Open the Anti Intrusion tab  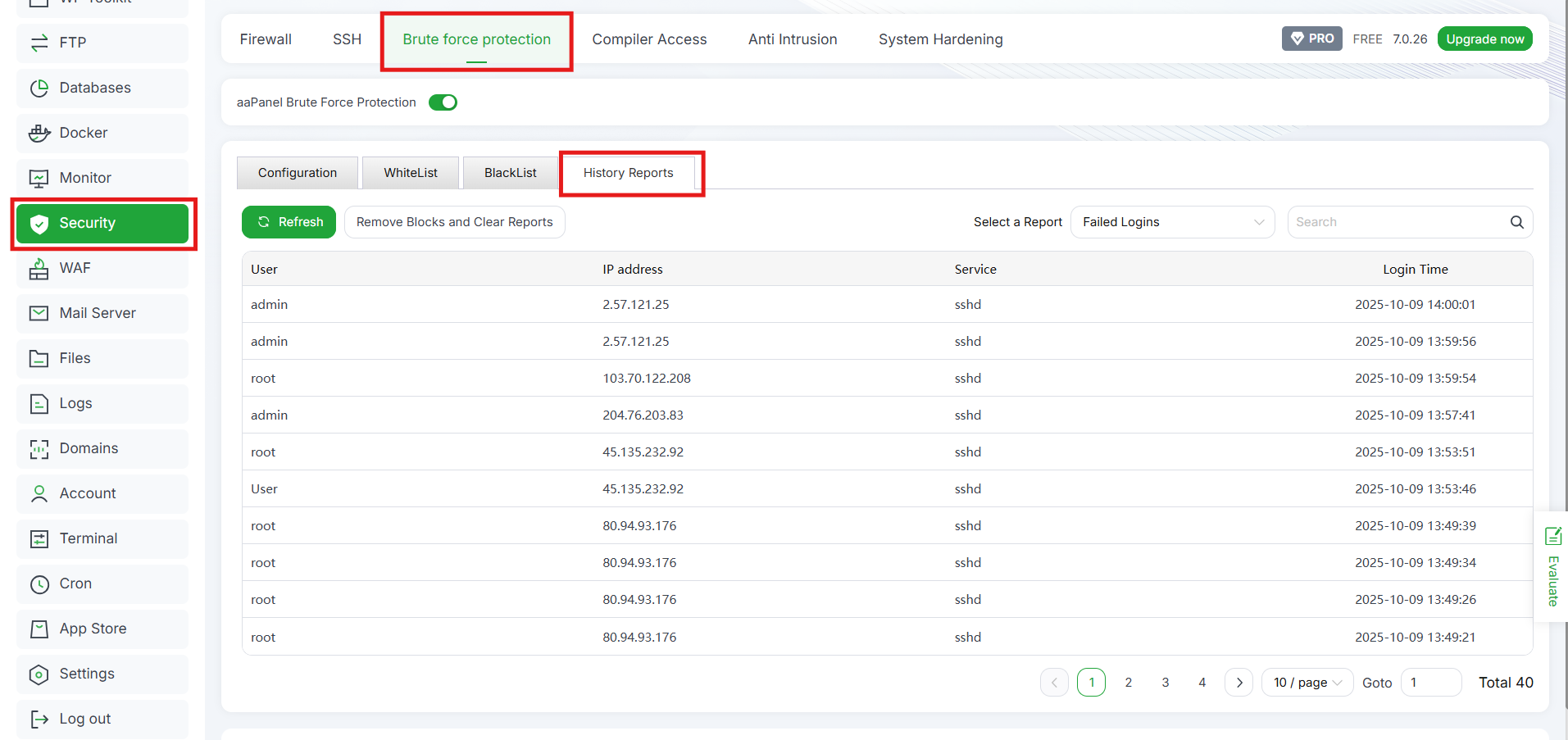[x=793, y=39]
